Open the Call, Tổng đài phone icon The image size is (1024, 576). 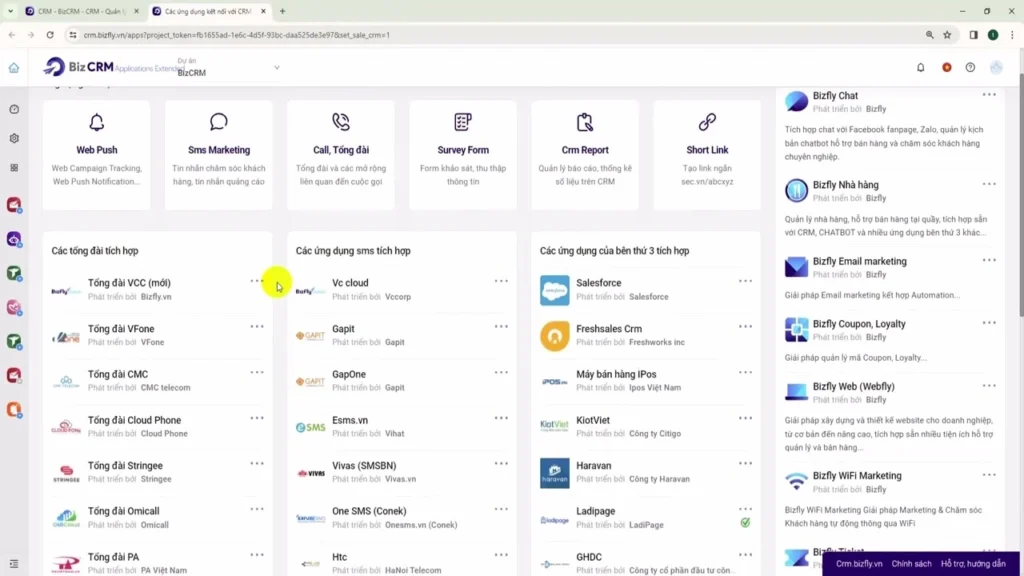341,123
